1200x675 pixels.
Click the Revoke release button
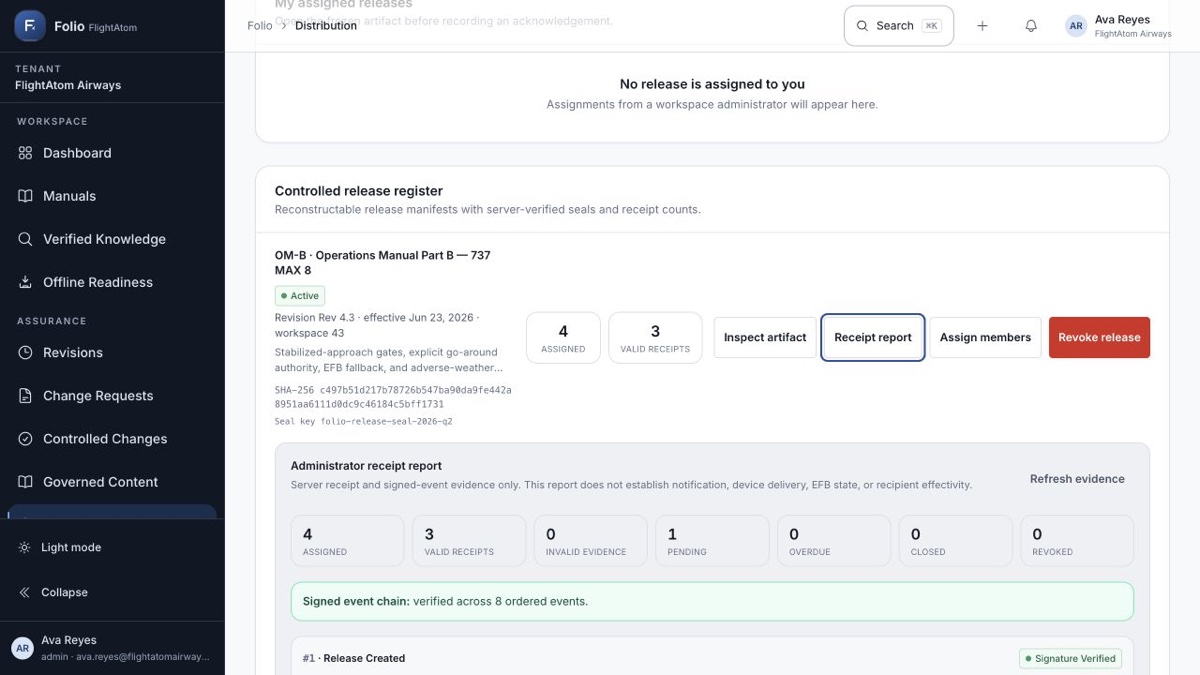[x=1099, y=337]
